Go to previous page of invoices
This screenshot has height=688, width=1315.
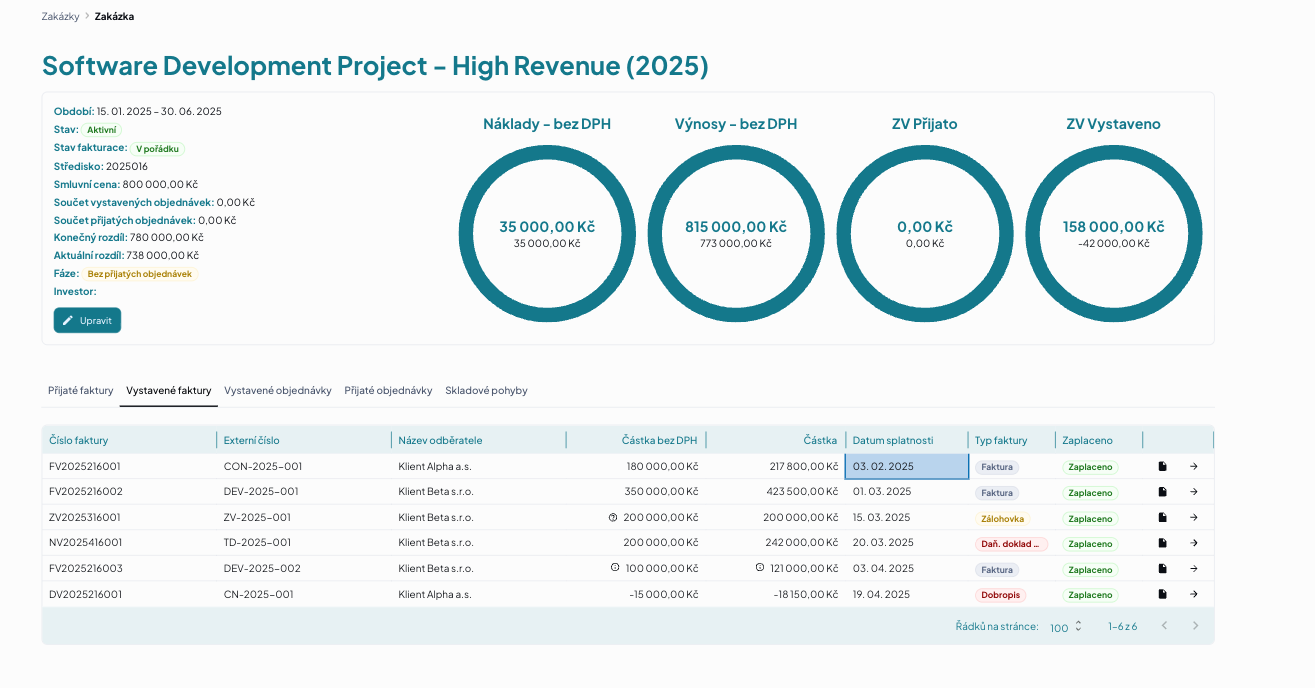tap(1164, 626)
